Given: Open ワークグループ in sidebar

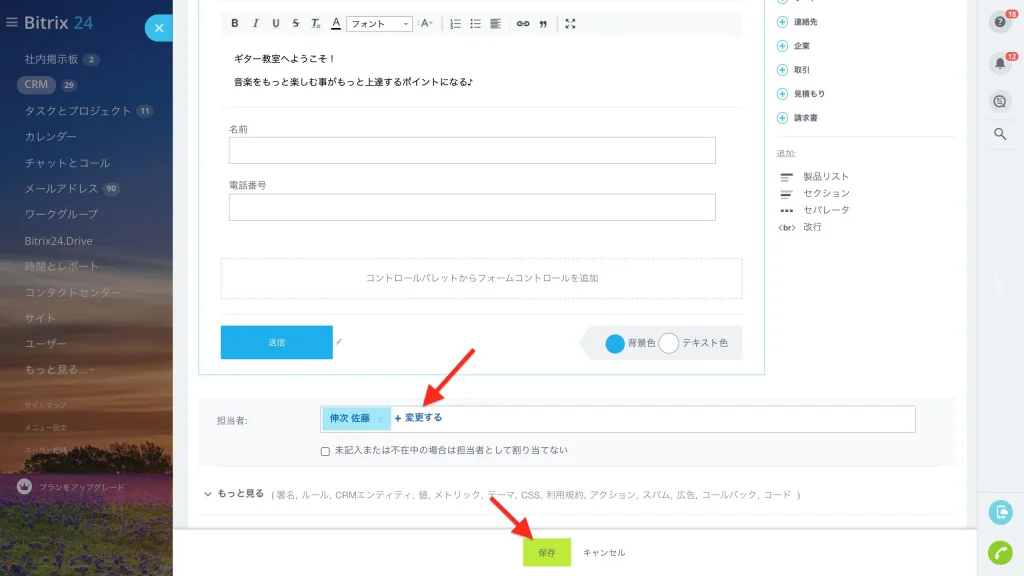Looking at the screenshot, I should (61, 214).
